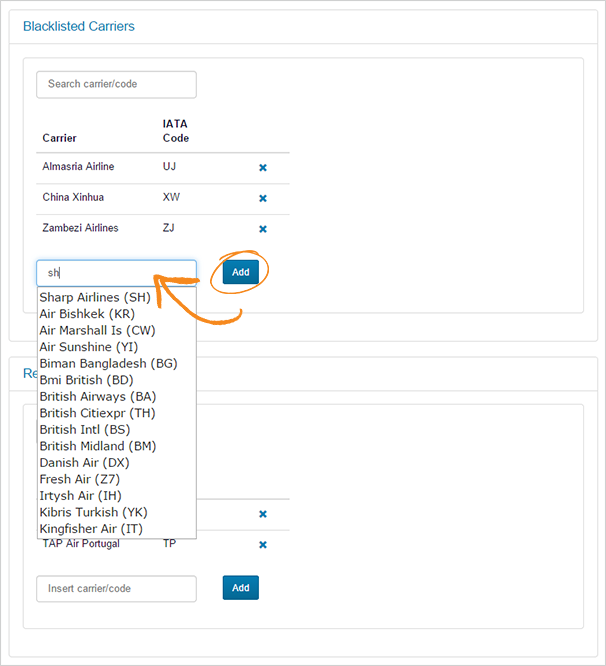Choose Biman Bangladesh (BG) suggestion
This screenshot has height=666, width=606.
click(x=108, y=364)
